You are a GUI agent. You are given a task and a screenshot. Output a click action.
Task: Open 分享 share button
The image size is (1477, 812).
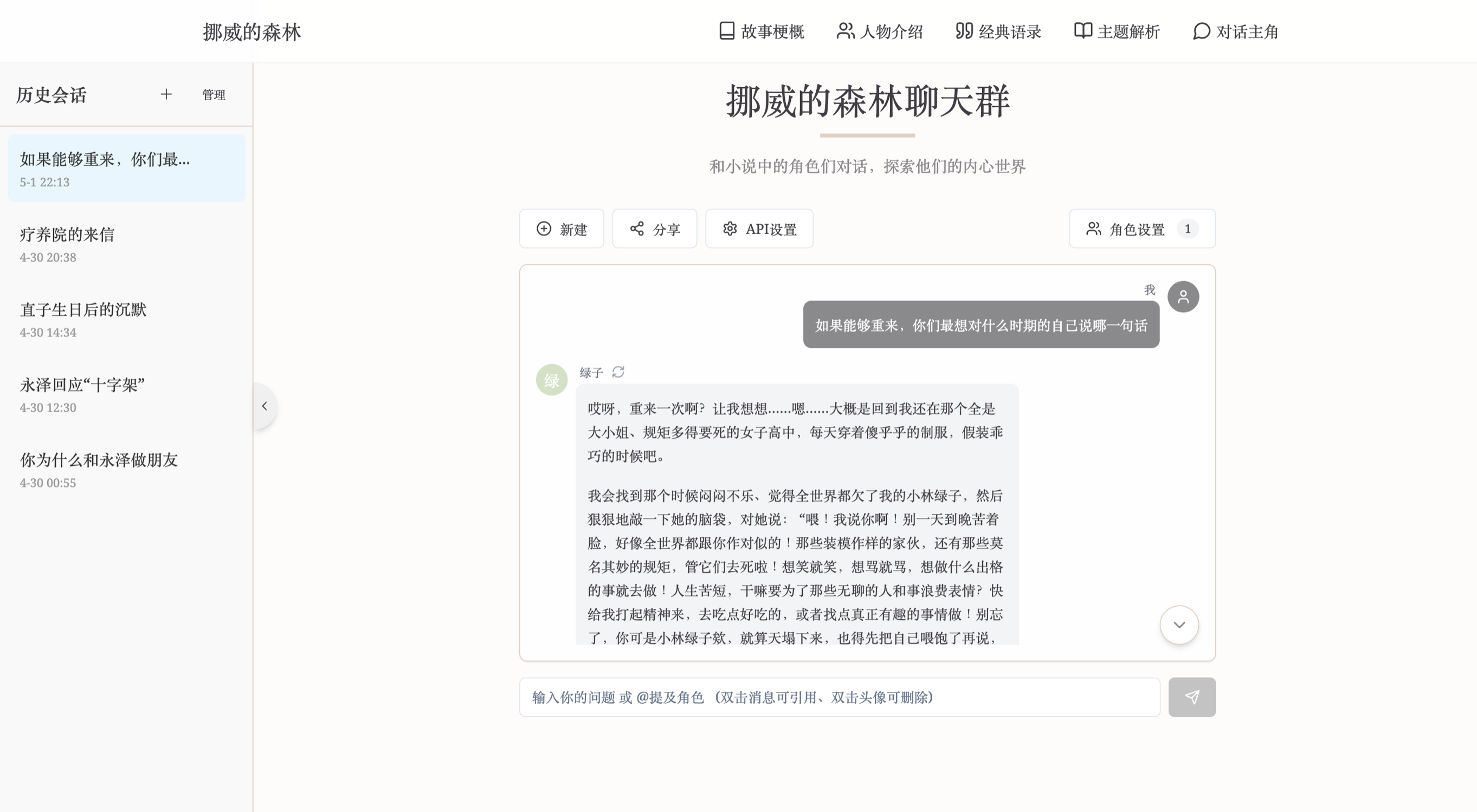point(654,229)
